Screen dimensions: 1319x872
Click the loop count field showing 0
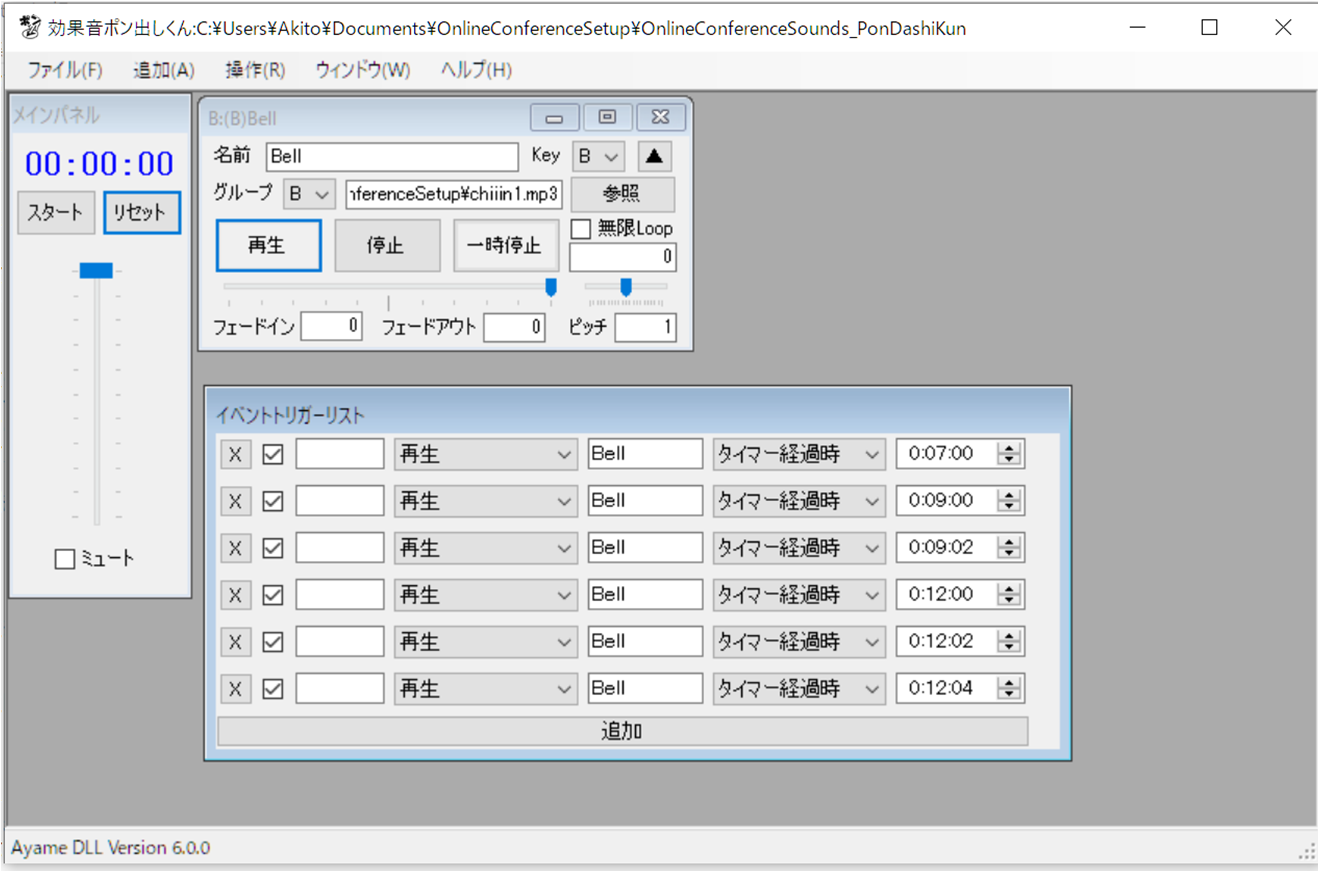(623, 258)
